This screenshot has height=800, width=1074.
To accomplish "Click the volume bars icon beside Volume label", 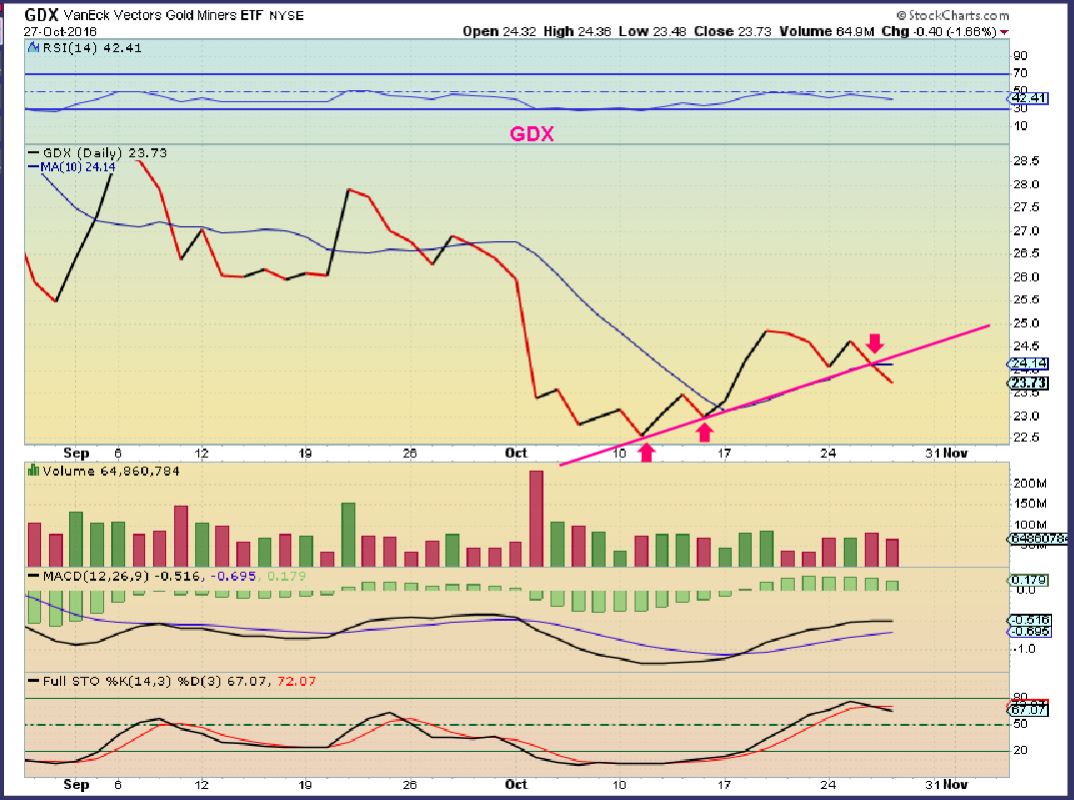I will click(33, 471).
